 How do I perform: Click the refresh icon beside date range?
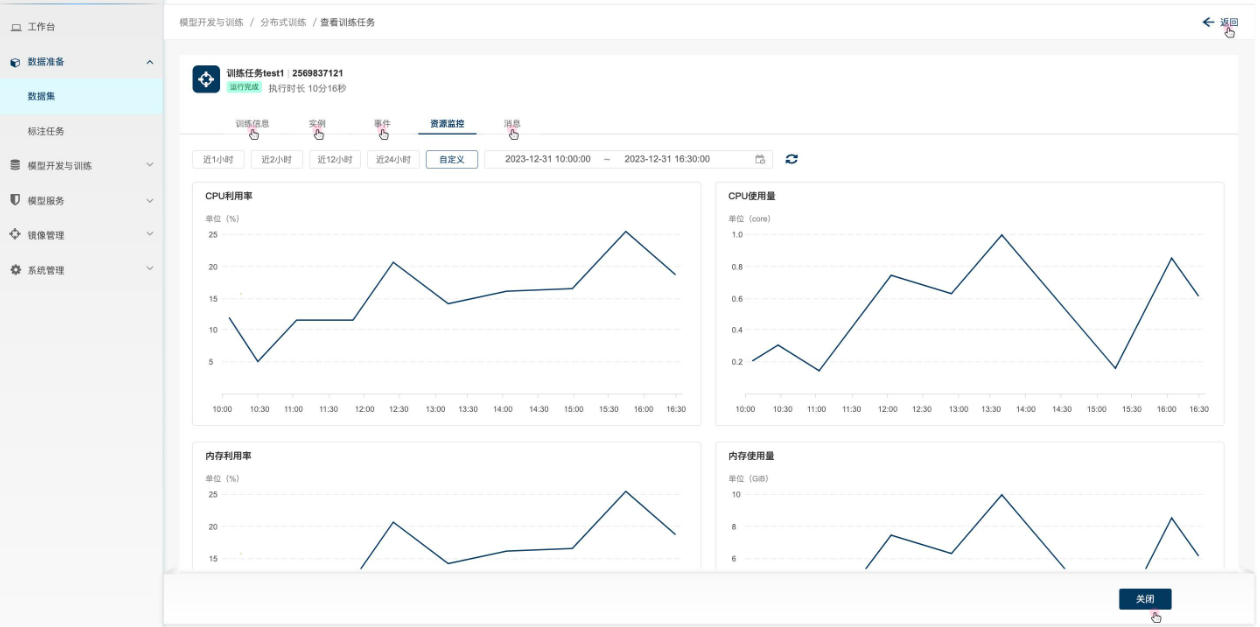(x=792, y=159)
